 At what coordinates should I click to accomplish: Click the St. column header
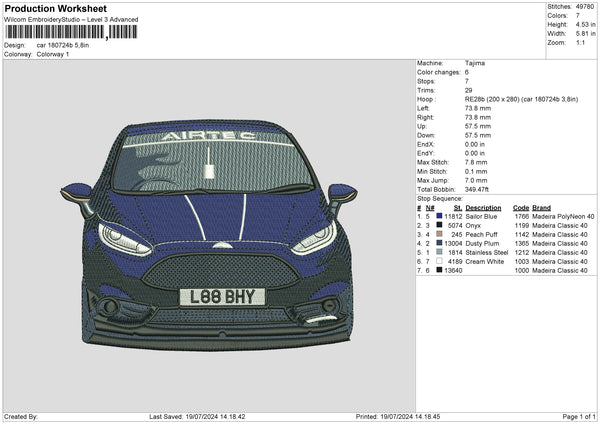point(456,207)
